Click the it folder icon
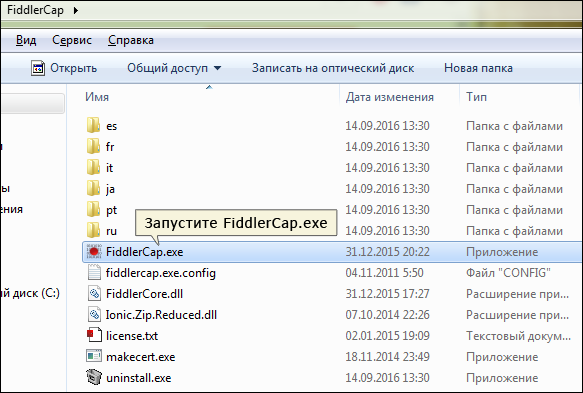This screenshot has height=393, width=583. point(94,167)
